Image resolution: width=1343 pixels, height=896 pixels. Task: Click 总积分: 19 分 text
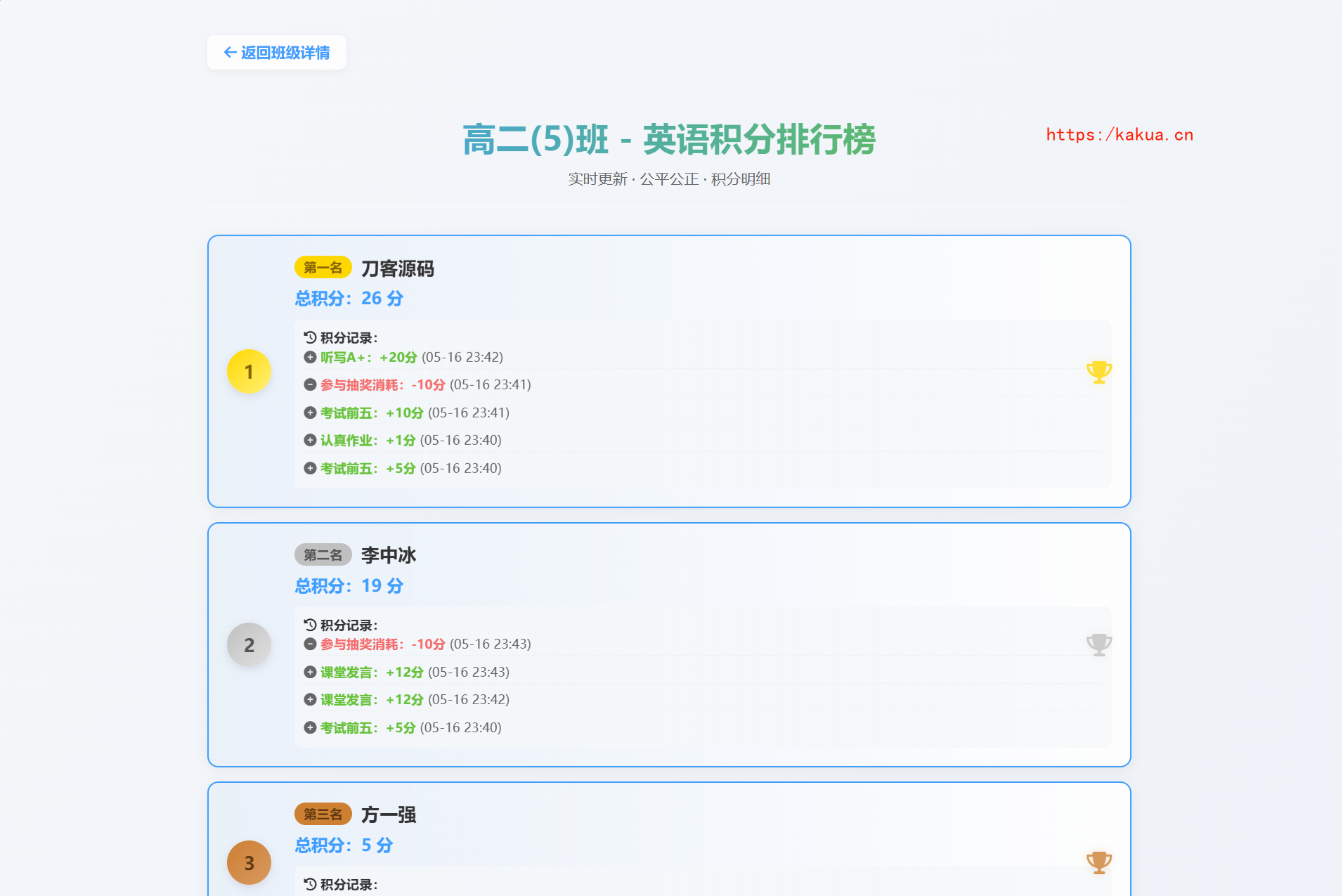click(349, 586)
